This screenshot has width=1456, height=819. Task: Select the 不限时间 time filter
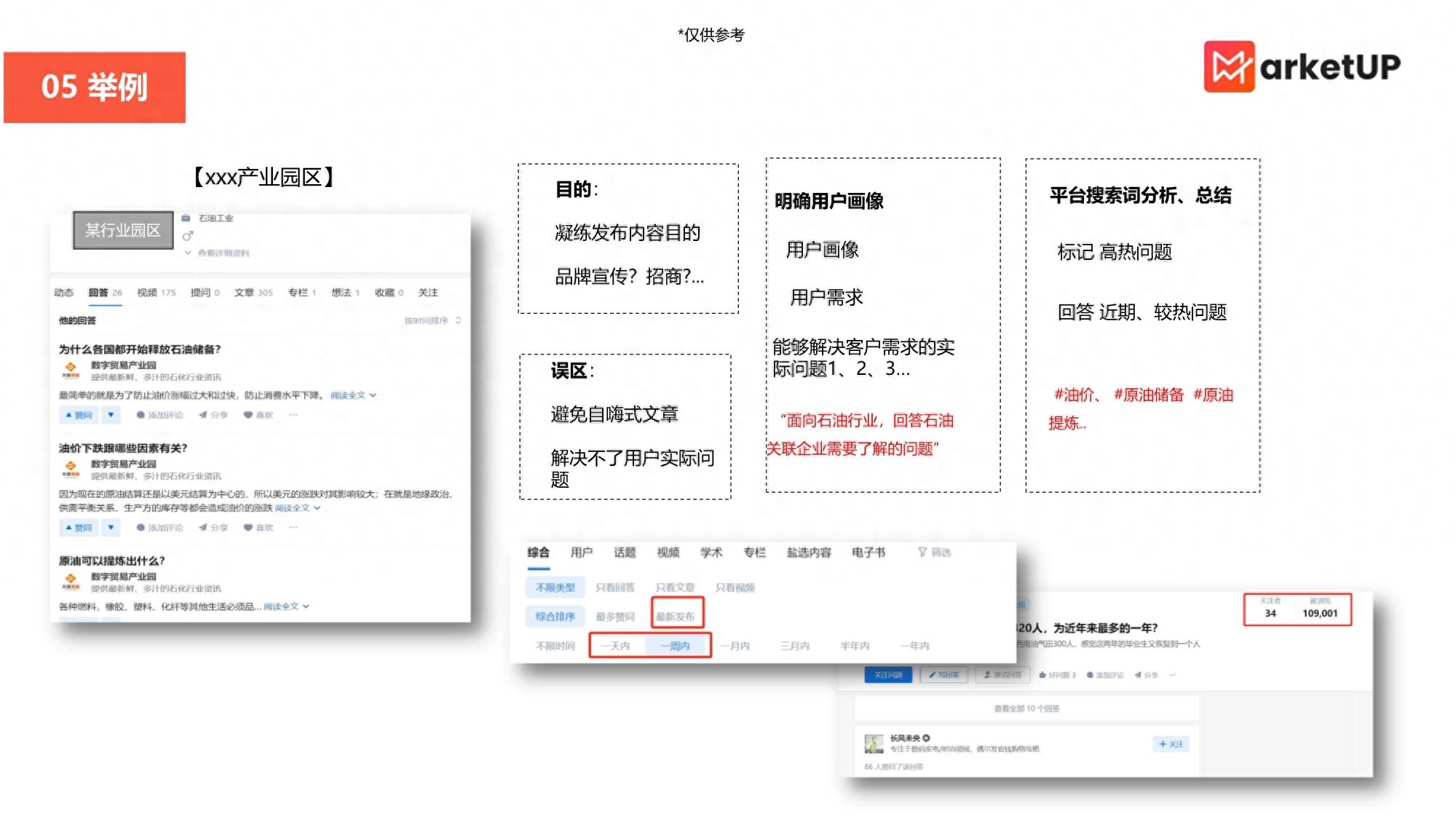555,646
